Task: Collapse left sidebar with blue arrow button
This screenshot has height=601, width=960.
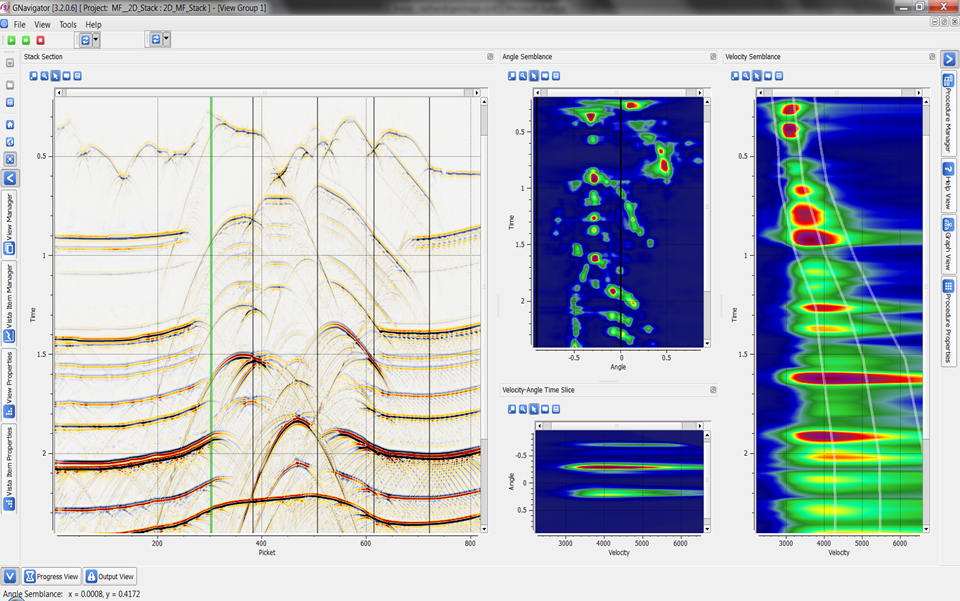Action: tap(10, 178)
